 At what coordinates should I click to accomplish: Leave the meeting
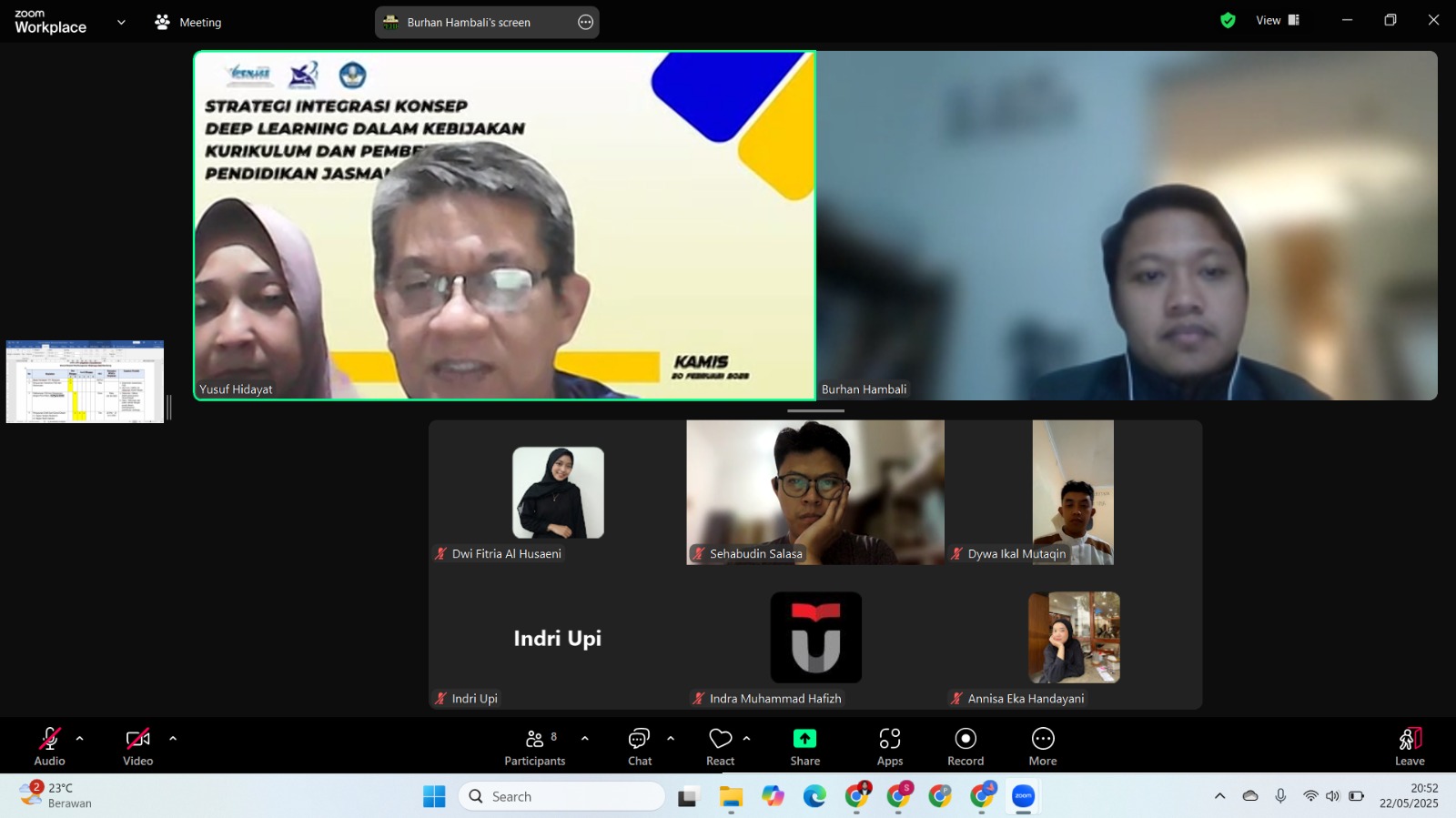coord(1410,746)
